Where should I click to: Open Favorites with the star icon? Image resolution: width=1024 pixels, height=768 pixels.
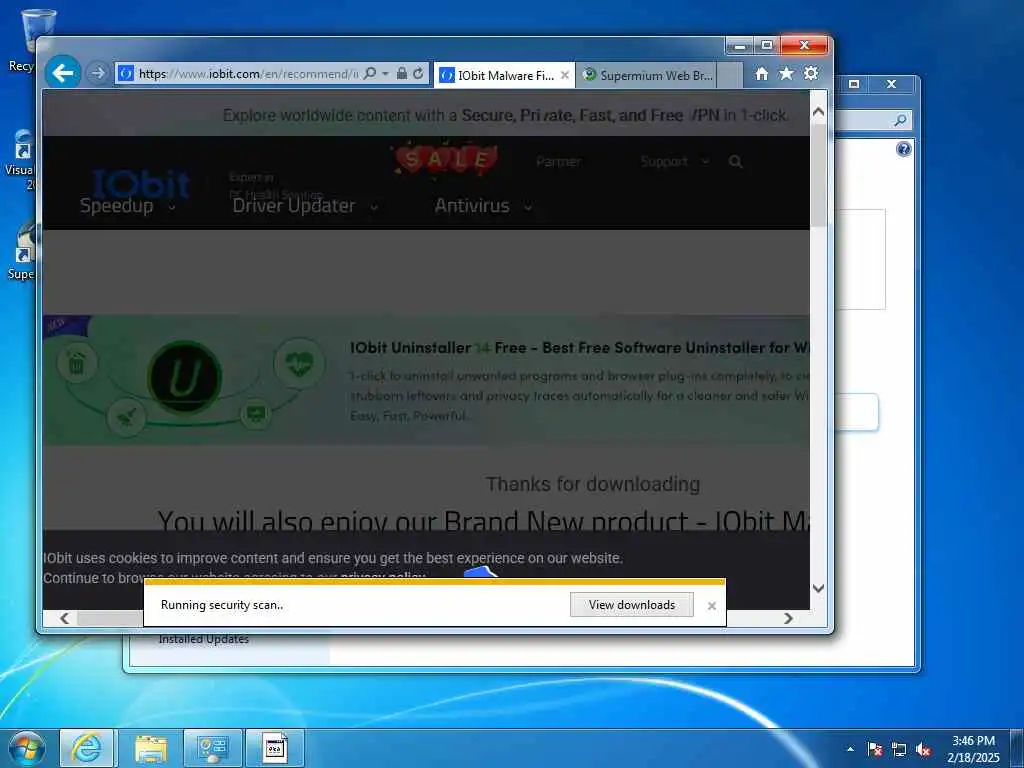786,73
